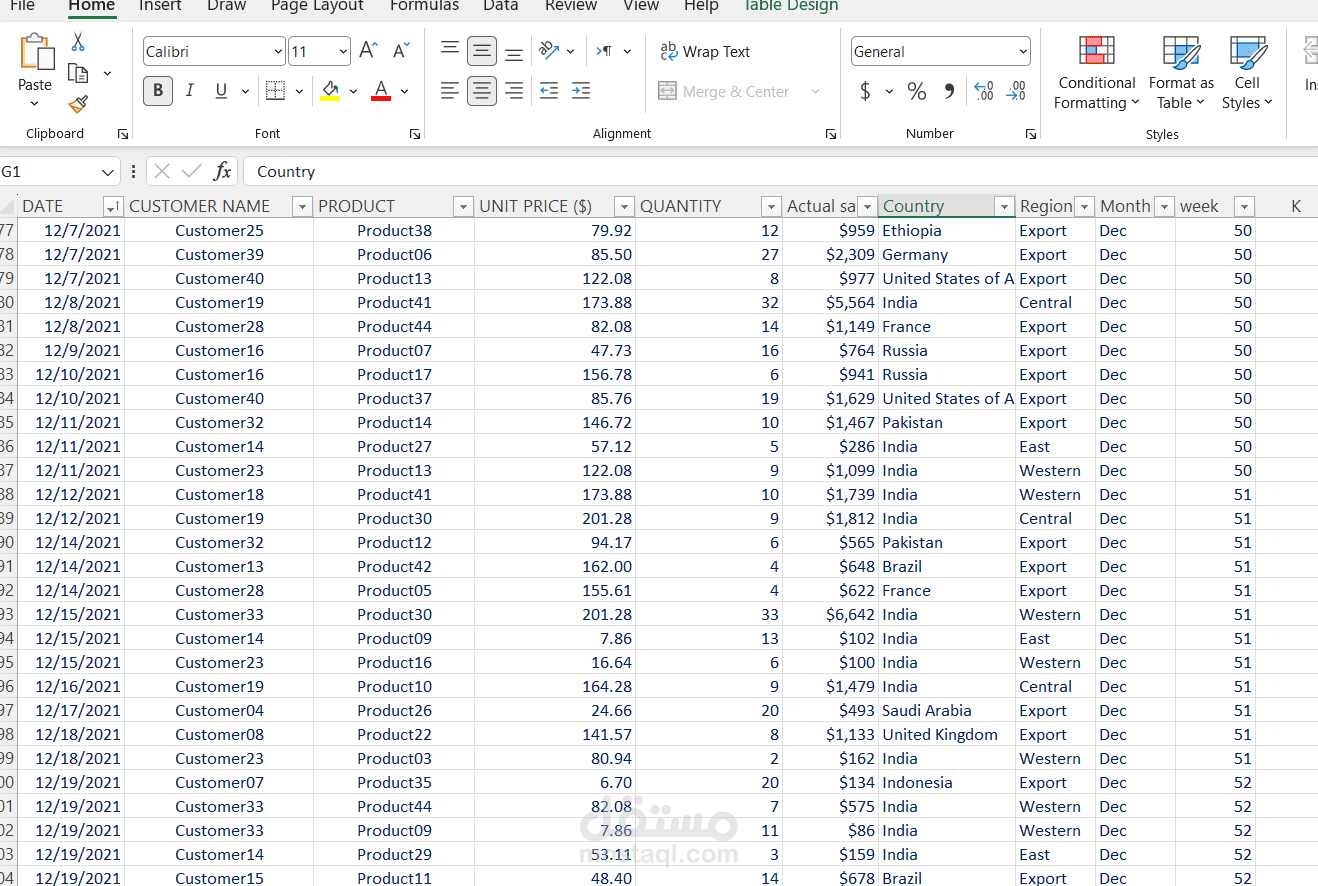Click the formula bar showing Country

(x=780, y=171)
